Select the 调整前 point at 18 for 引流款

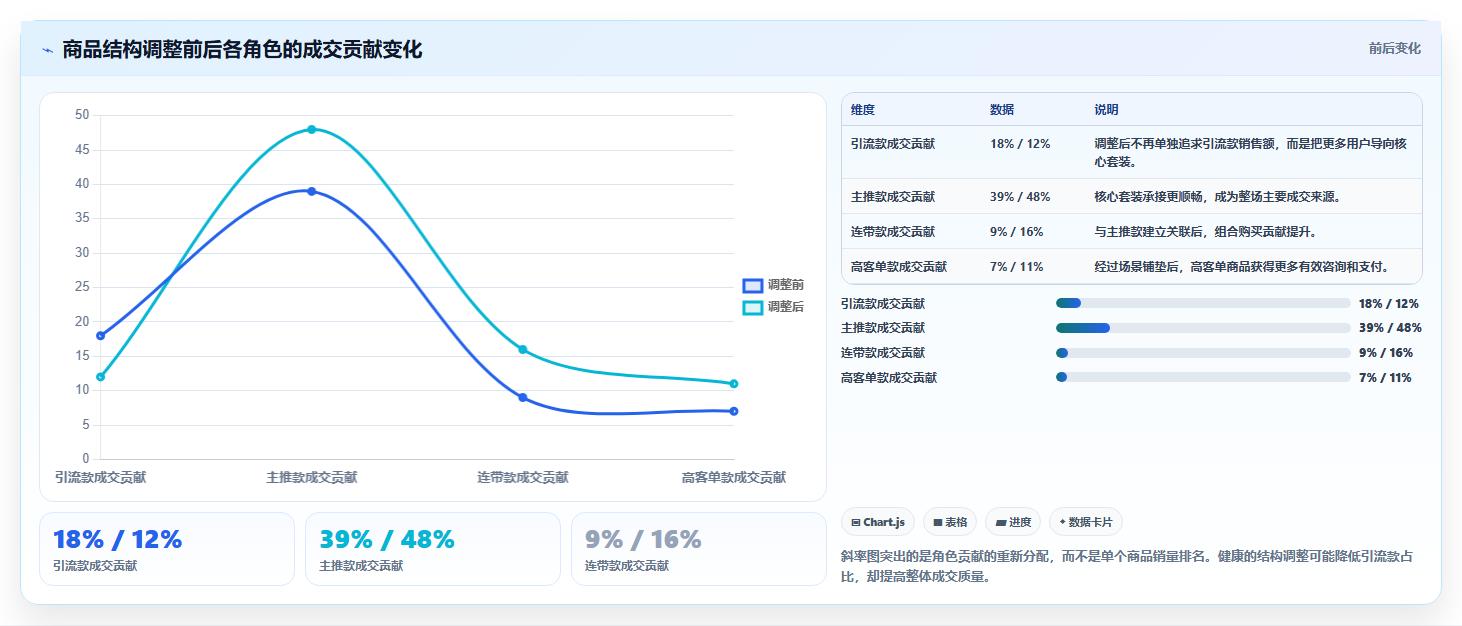[101, 336]
